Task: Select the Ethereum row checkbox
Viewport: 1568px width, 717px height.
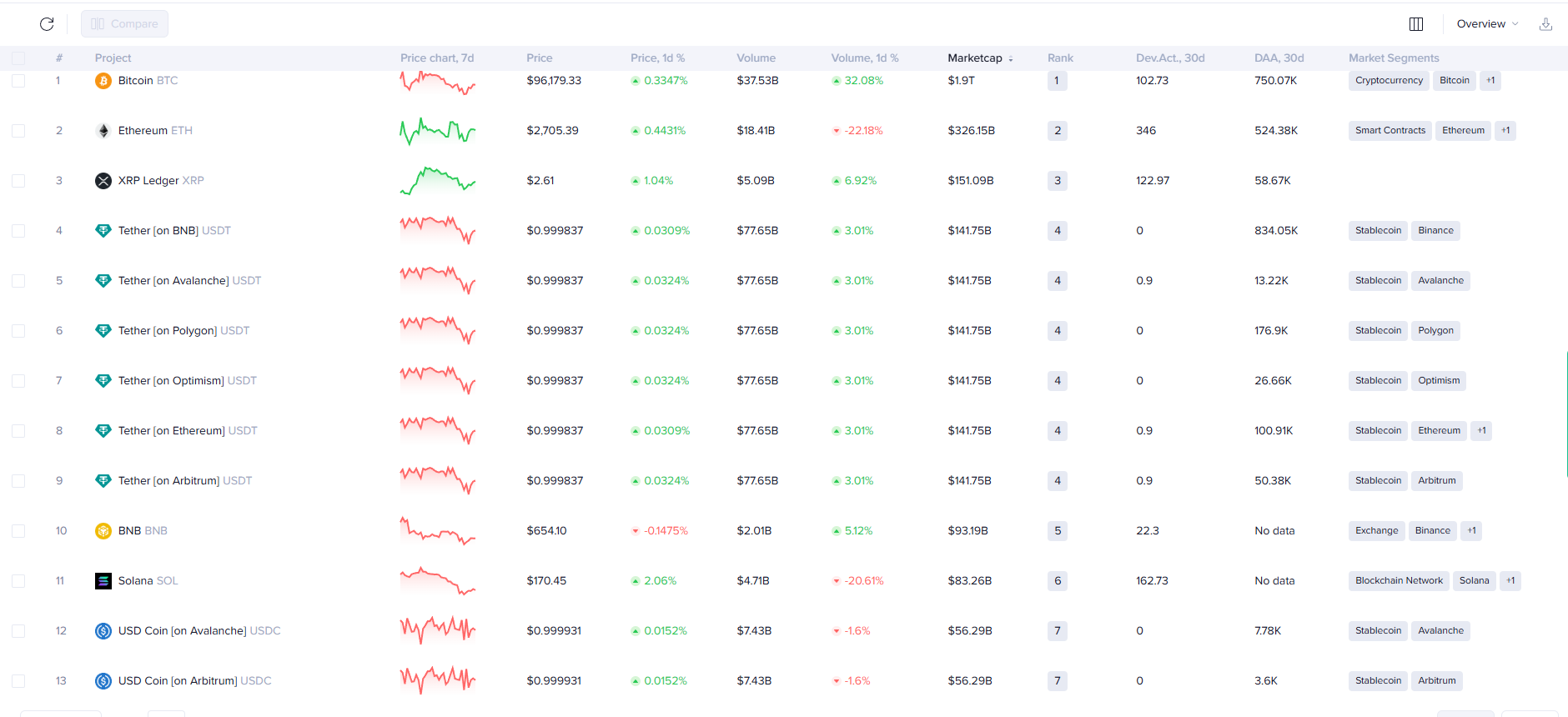Action: pos(18,131)
